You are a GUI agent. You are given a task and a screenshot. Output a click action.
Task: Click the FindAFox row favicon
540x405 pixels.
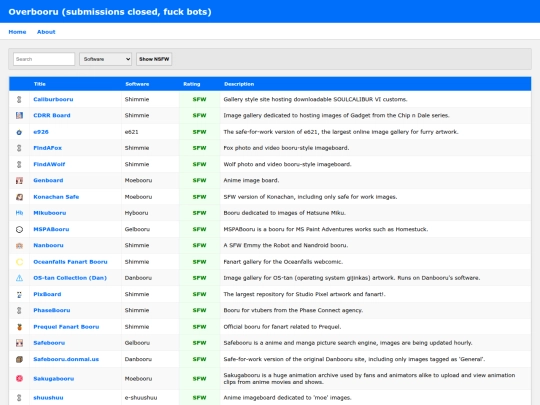[19, 148]
